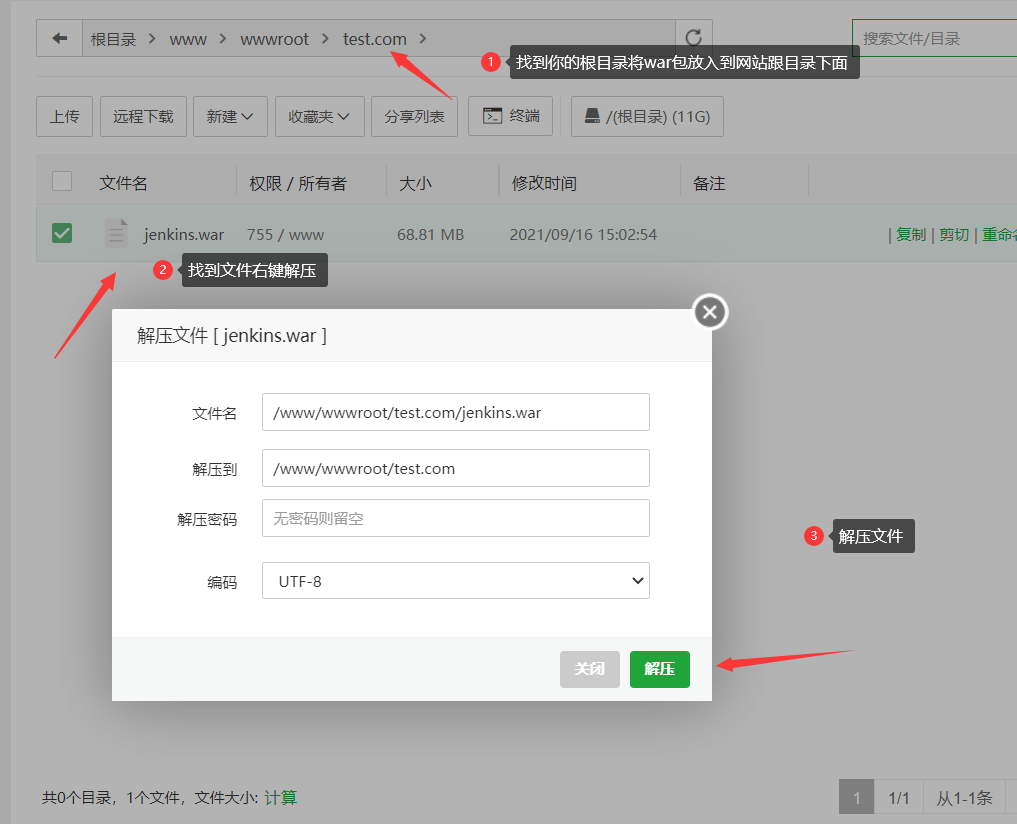
Task: Click wwwroot in the breadcrumb path
Action: click(x=274, y=39)
